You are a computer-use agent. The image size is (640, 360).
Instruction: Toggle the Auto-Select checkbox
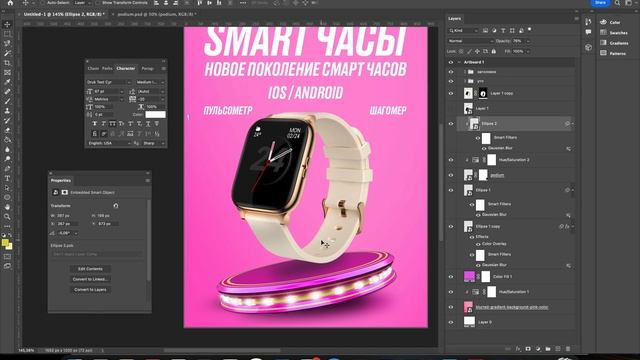(42, 3)
